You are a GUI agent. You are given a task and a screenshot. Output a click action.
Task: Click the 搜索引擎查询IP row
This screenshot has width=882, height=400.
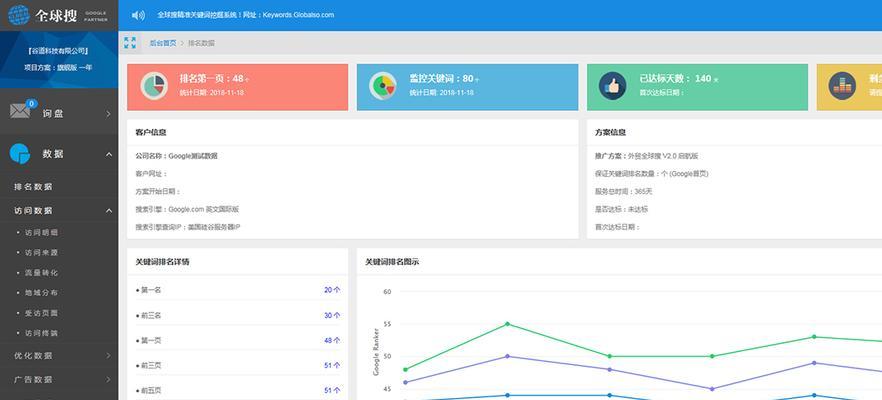coord(188,227)
